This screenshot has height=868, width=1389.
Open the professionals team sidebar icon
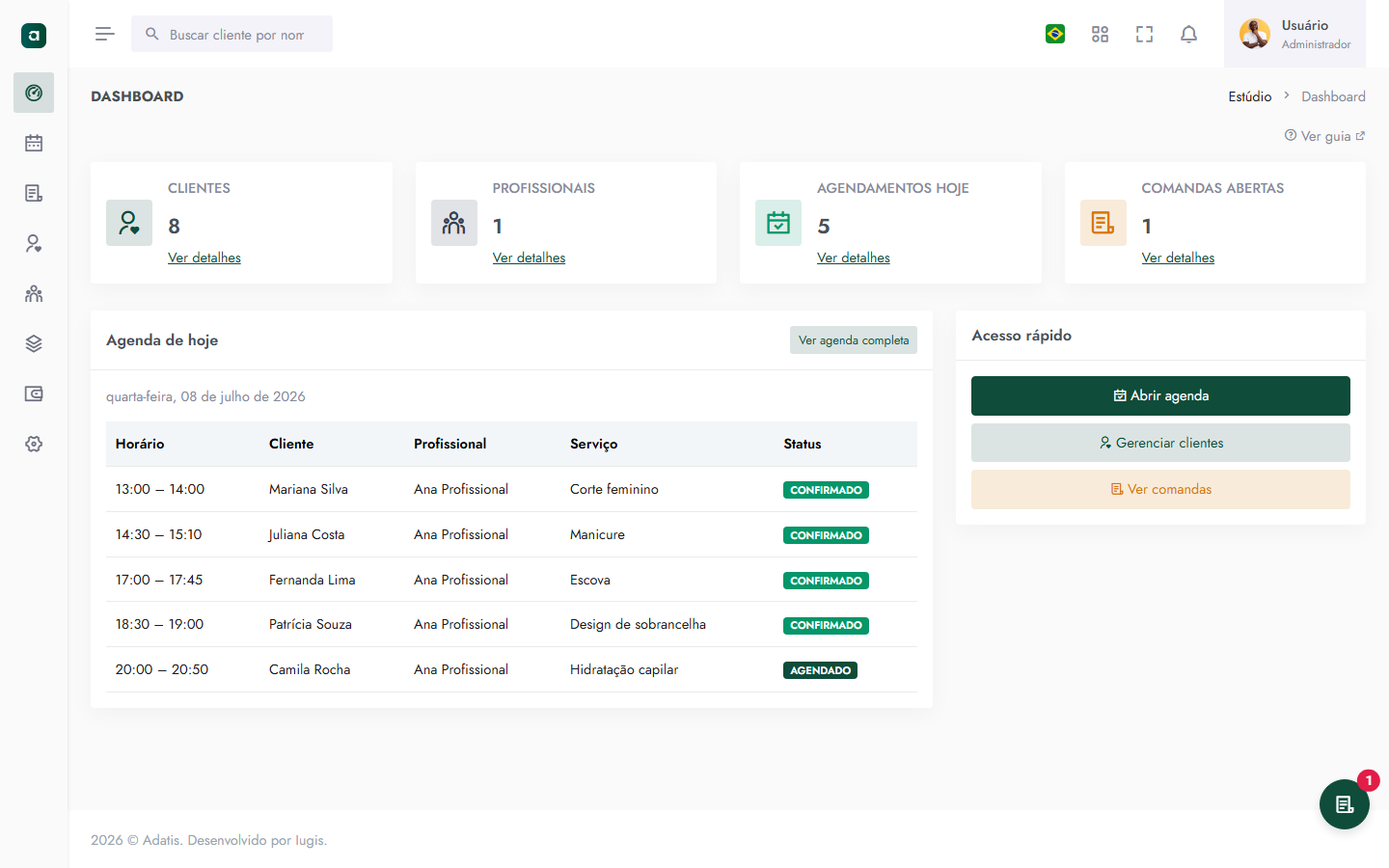pos(34,293)
